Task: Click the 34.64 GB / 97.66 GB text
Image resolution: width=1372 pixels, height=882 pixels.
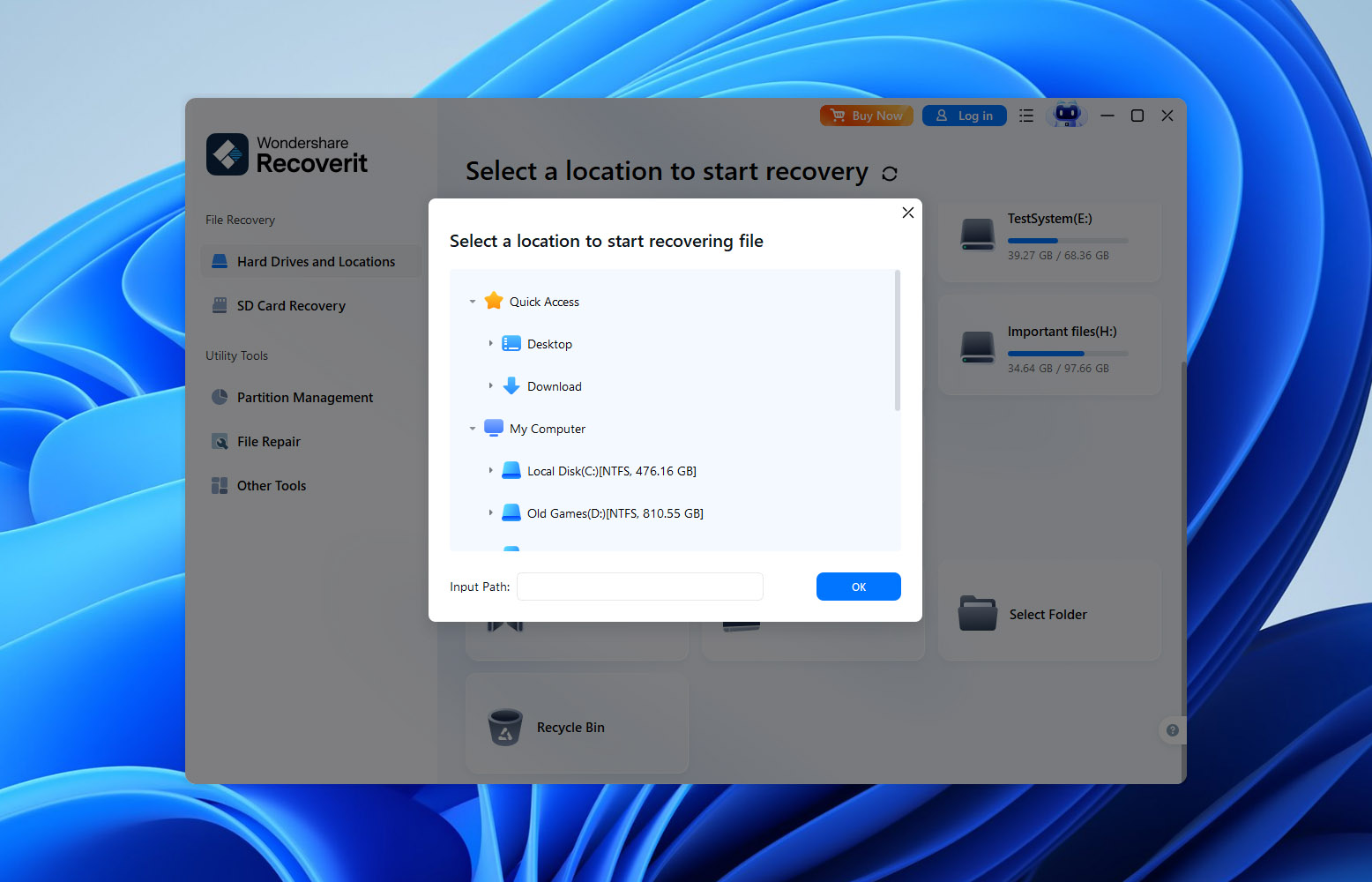Action: click(x=1058, y=369)
